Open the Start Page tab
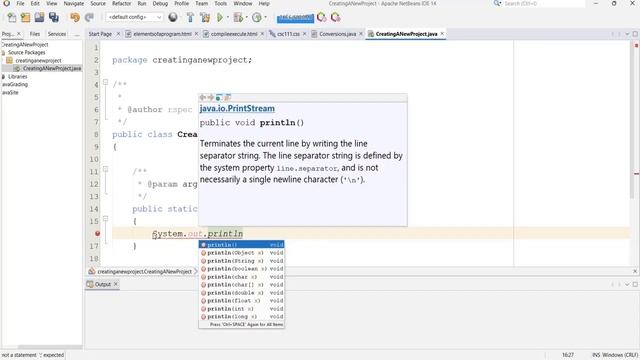The image size is (640, 360). pos(100,34)
